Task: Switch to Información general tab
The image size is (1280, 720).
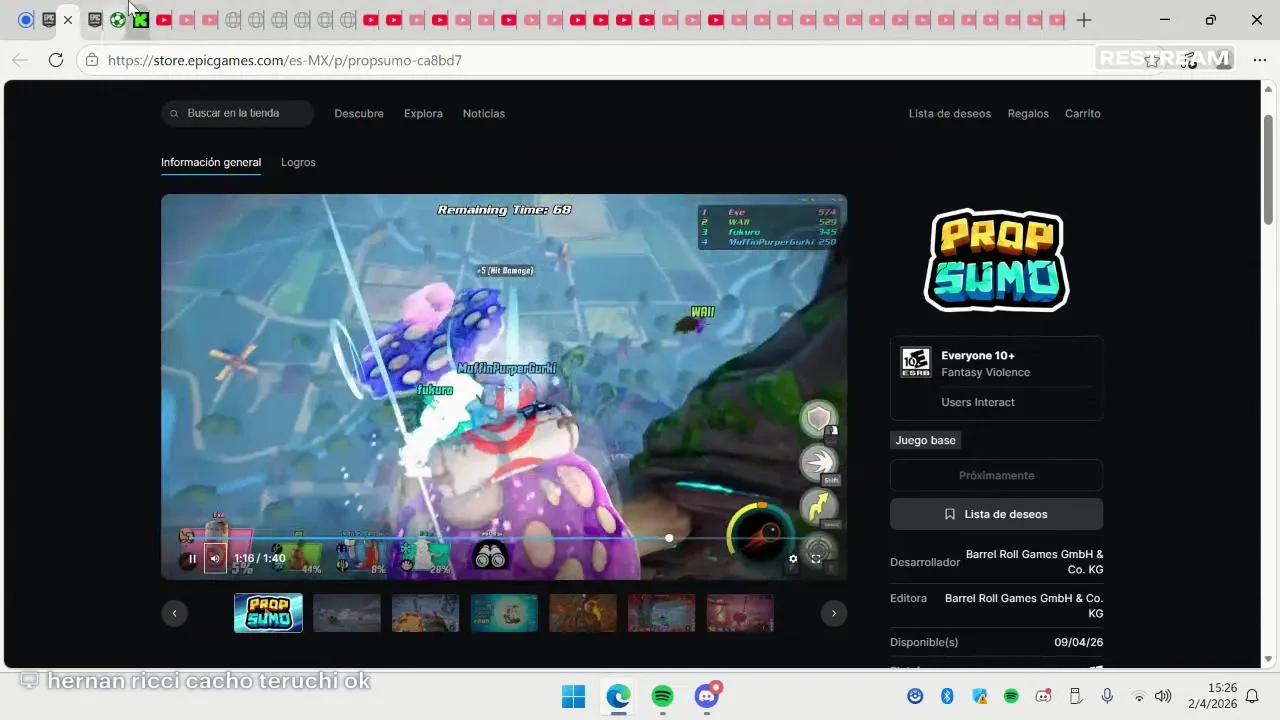Action: 211,162
